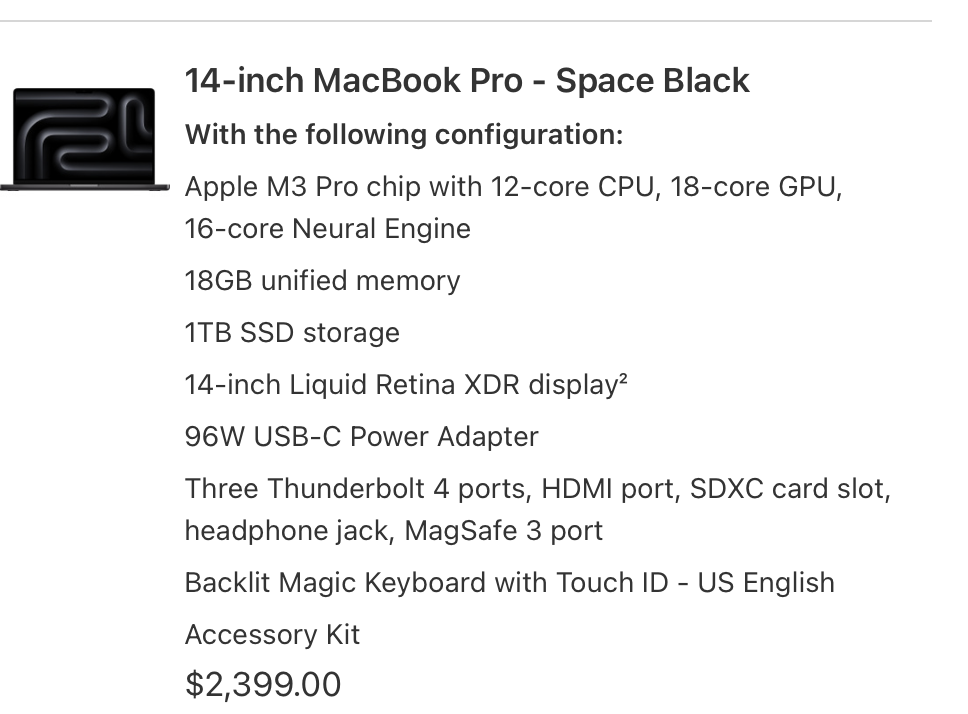Click the Accessory Kit line

tap(272, 634)
